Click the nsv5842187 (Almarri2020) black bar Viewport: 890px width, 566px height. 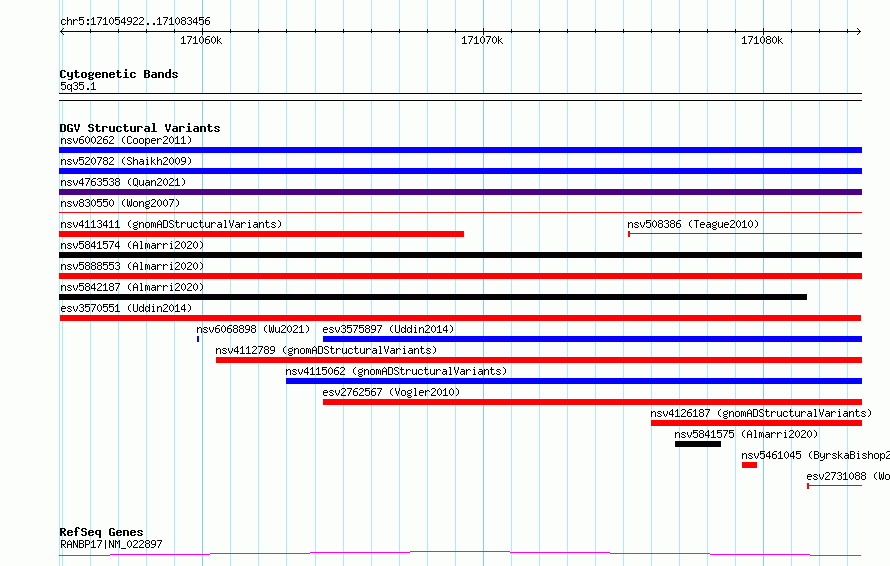point(433,297)
